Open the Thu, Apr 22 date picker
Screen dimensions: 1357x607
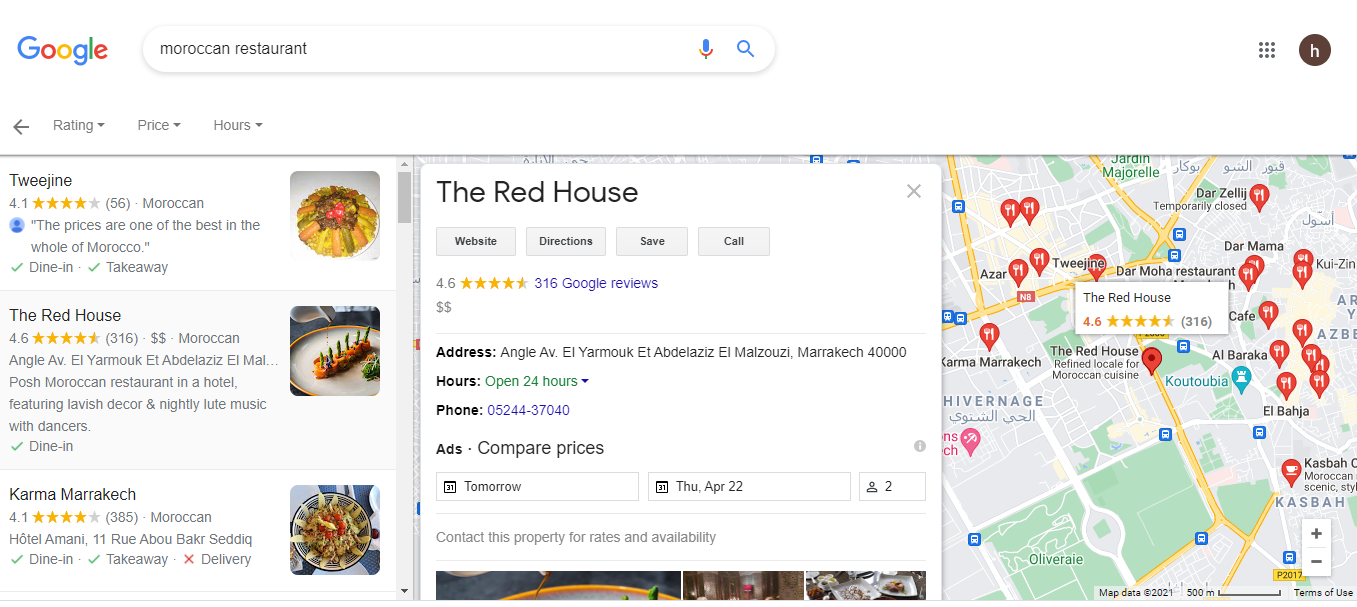coord(749,487)
